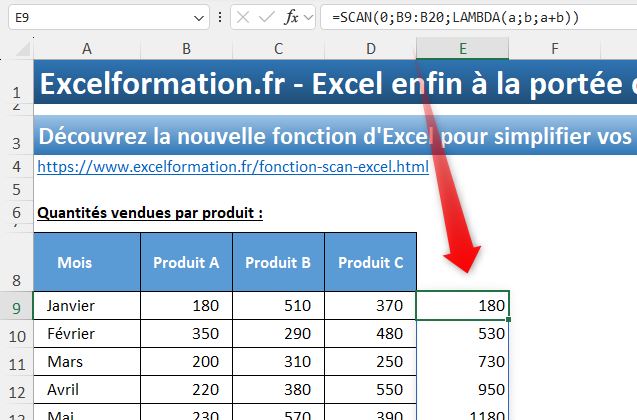Select the cell containing 480 for Février
This screenshot has height=420, width=637.
(370, 331)
